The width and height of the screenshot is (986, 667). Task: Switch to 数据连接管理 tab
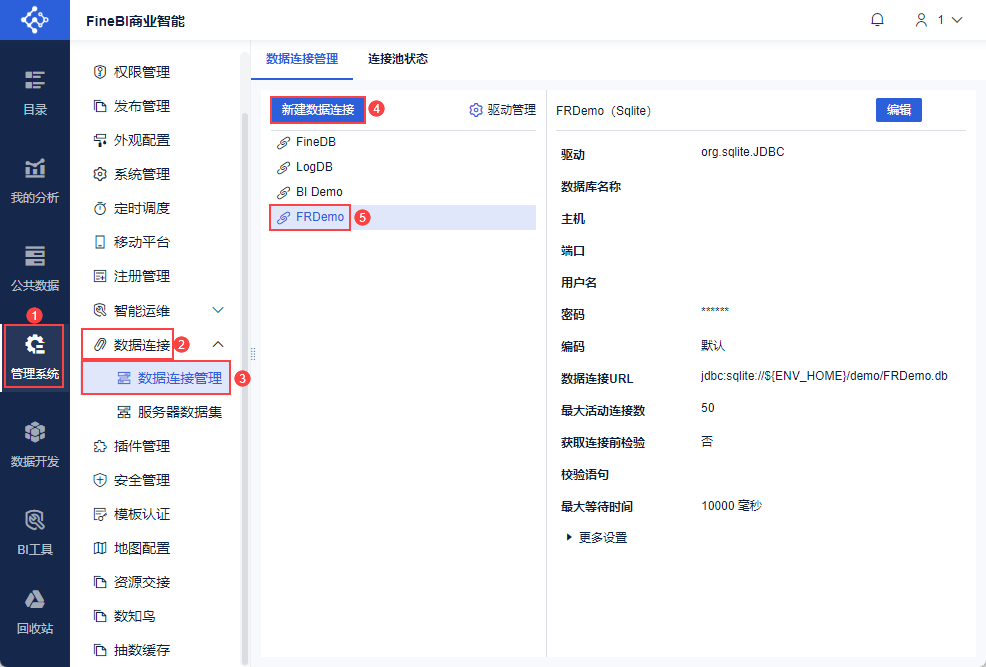point(302,58)
